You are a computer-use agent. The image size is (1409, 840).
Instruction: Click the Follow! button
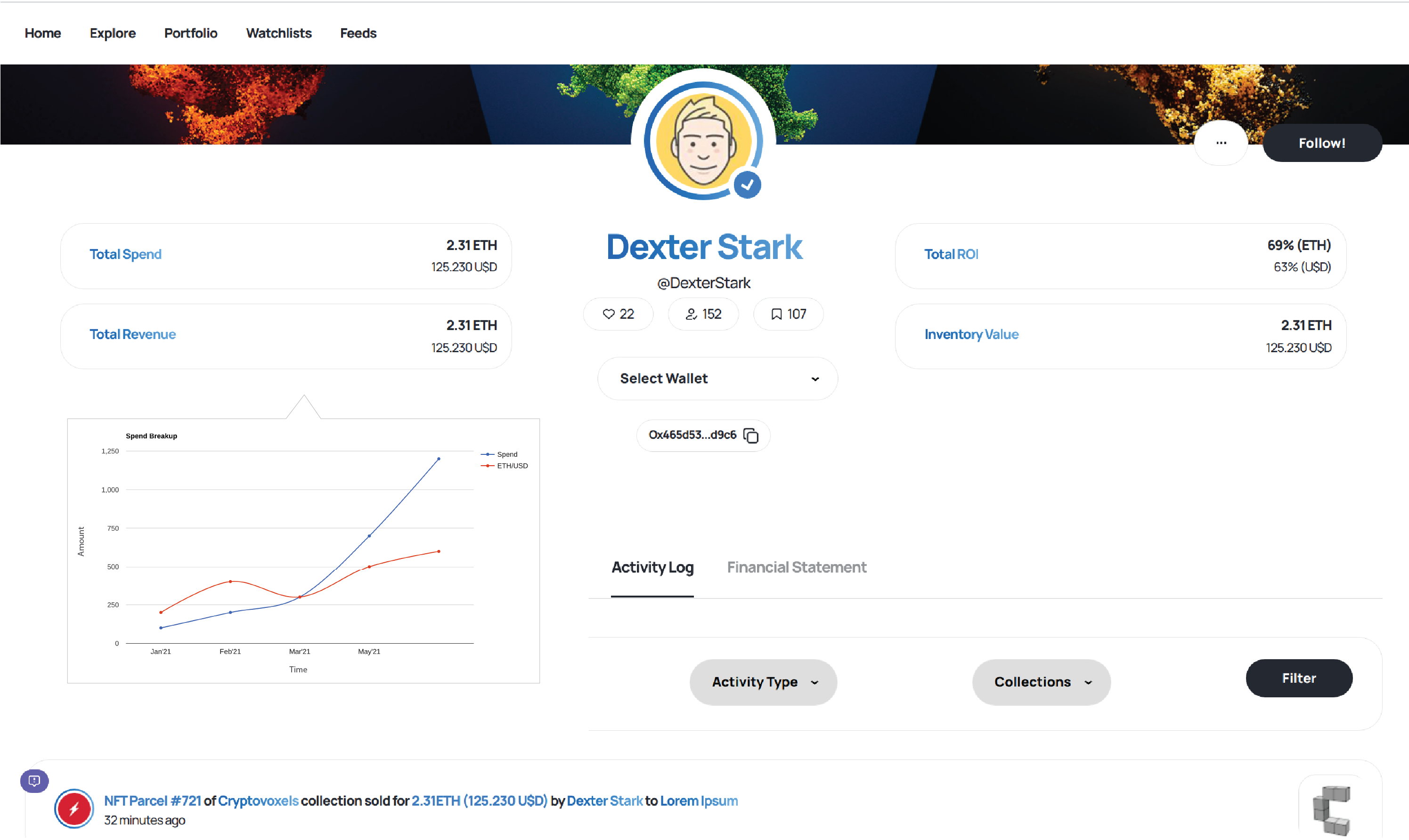tap(1322, 143)
